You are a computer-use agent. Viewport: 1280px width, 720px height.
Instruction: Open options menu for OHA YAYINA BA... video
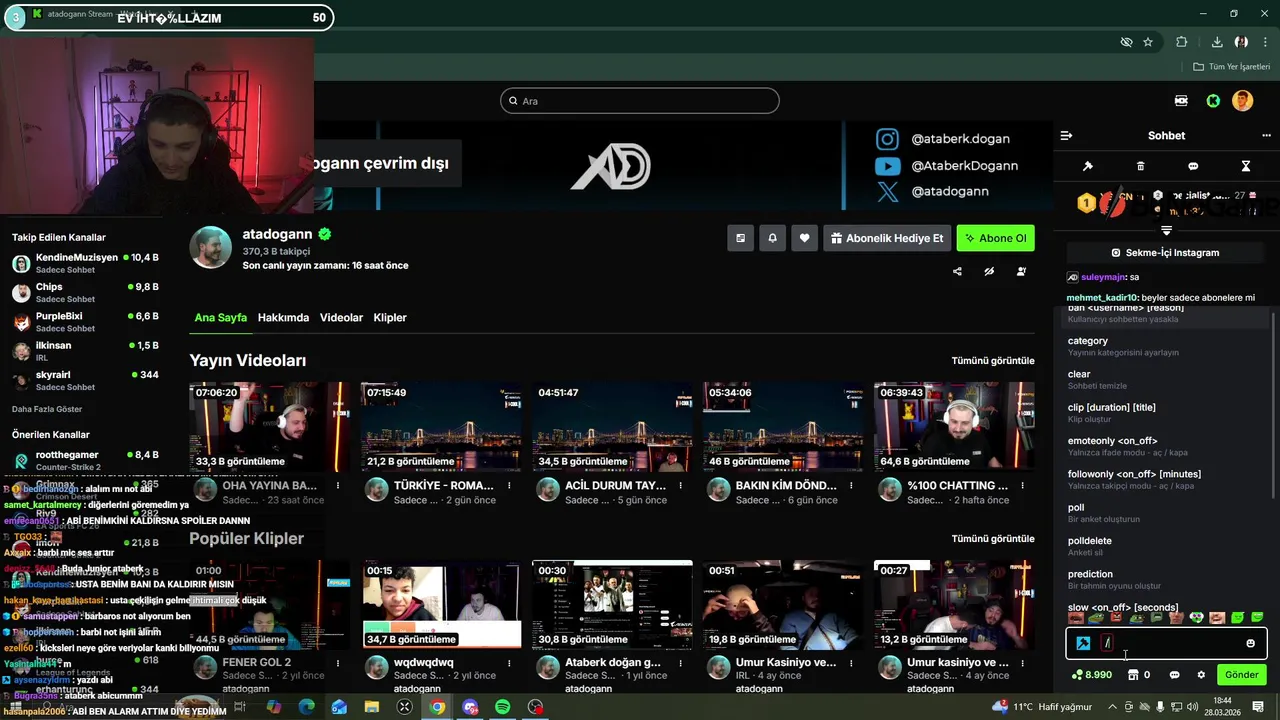(x=338, y=486)
